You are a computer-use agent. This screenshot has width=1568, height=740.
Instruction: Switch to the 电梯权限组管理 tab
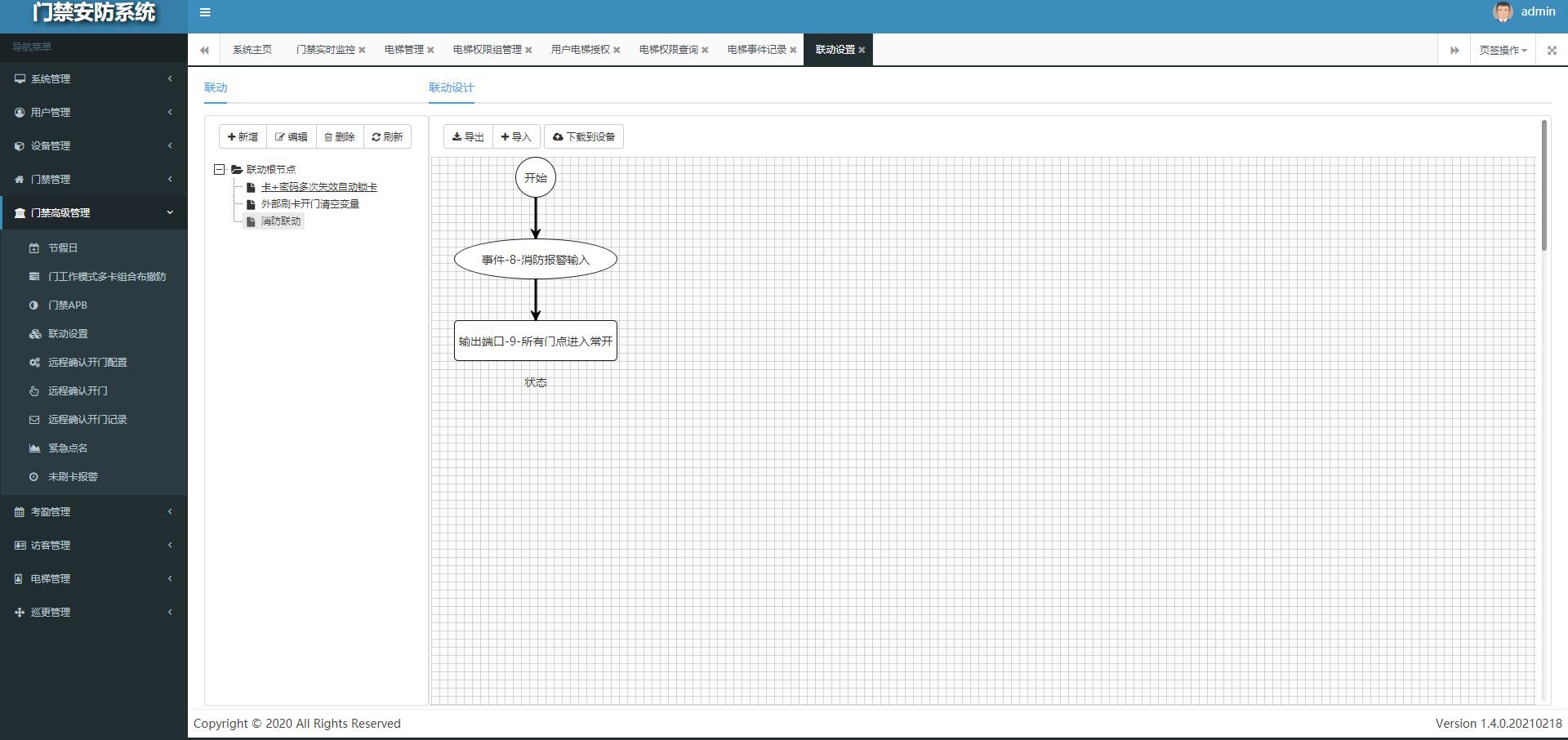coord(487,50)
